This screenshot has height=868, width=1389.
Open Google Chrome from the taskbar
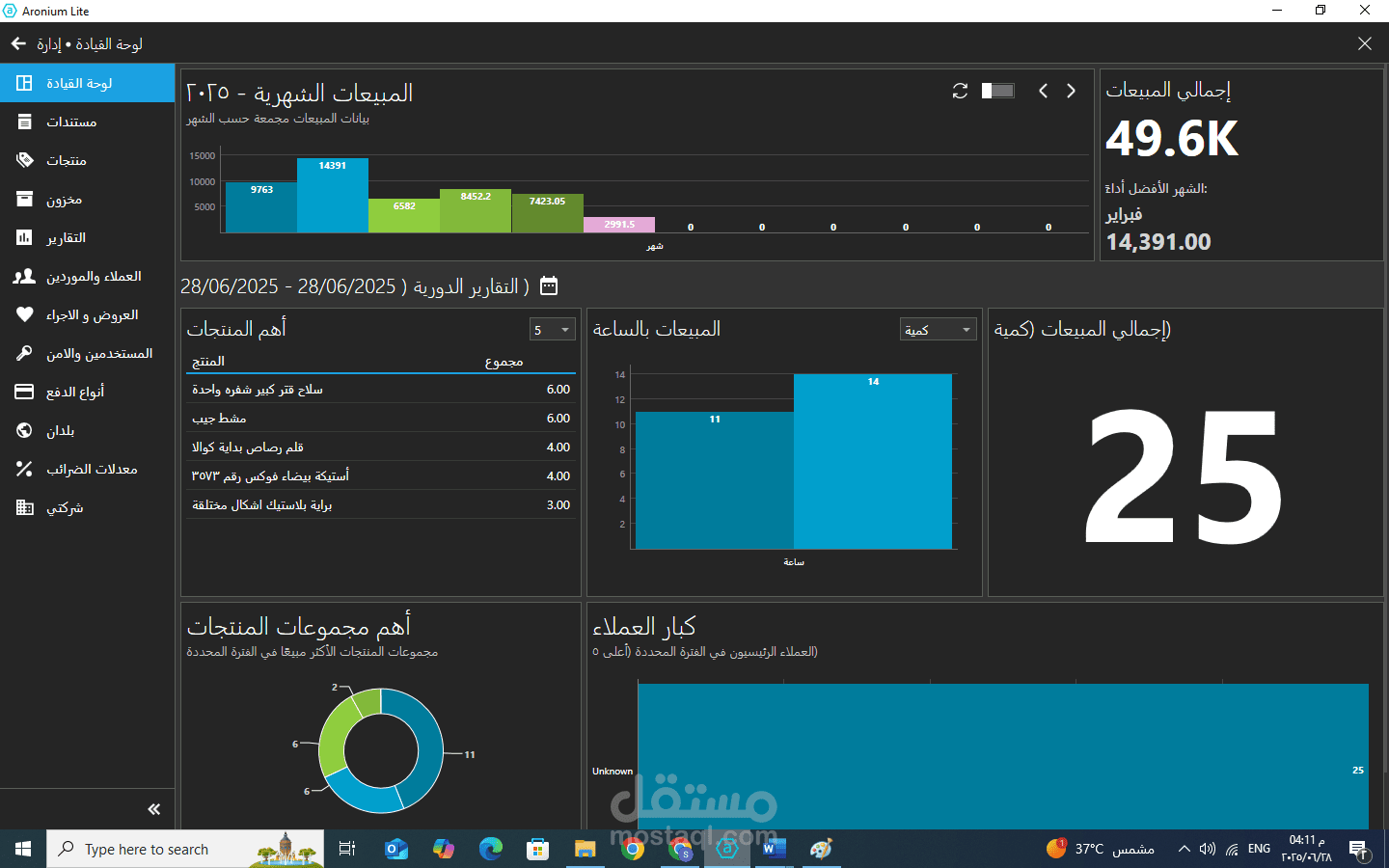(x=633, y=849)
